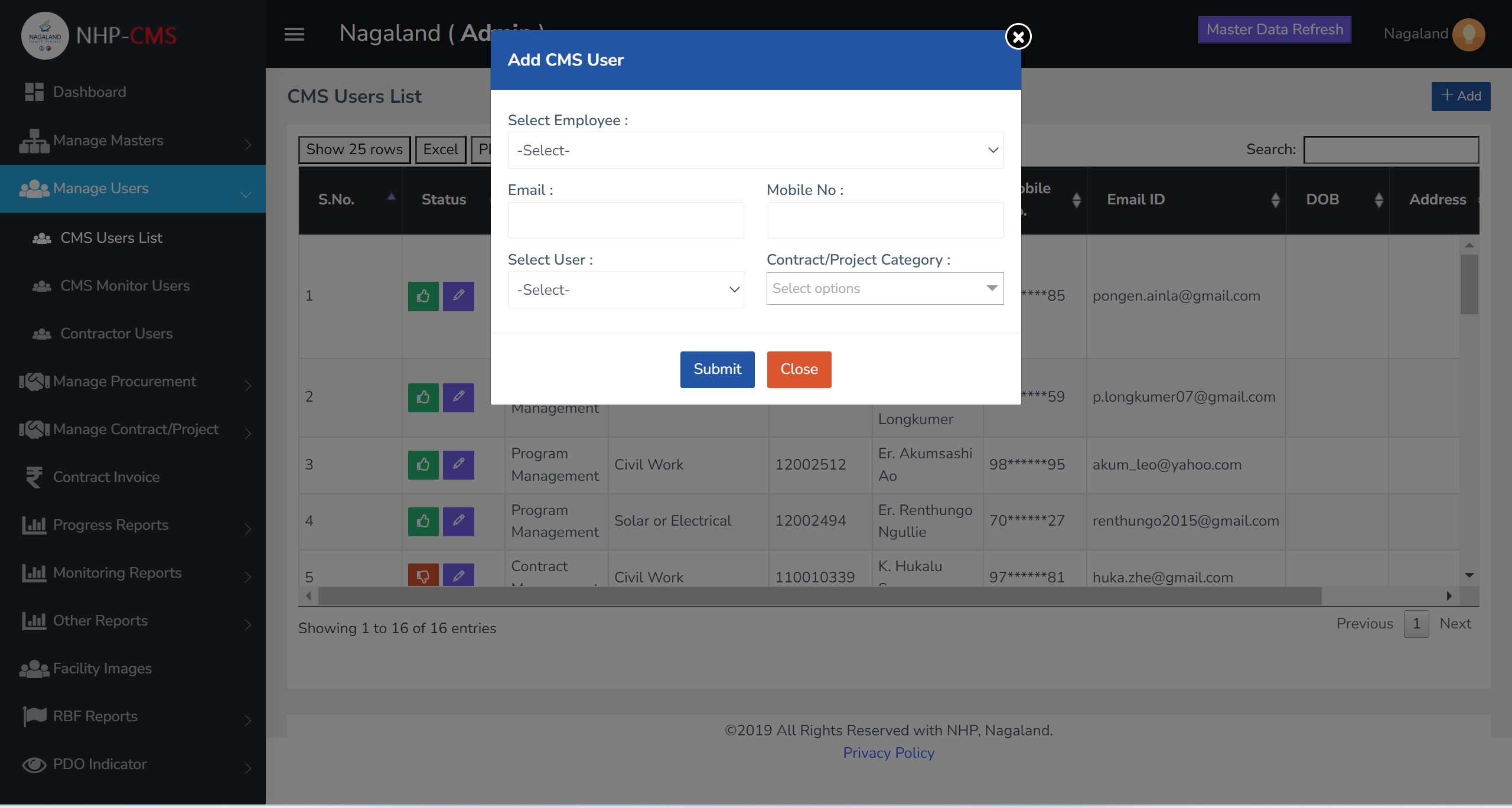The height and width of the screenshot is (808, 1512).
Task: Click the horizontal table scrollbar
Action: click(820, 596)
